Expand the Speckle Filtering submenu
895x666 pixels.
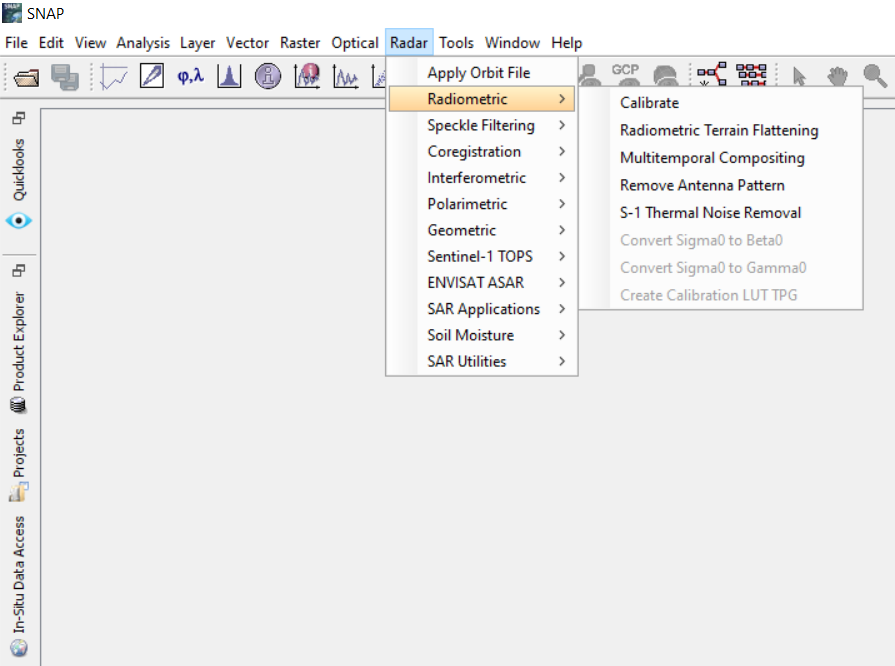tap(481, 125)
